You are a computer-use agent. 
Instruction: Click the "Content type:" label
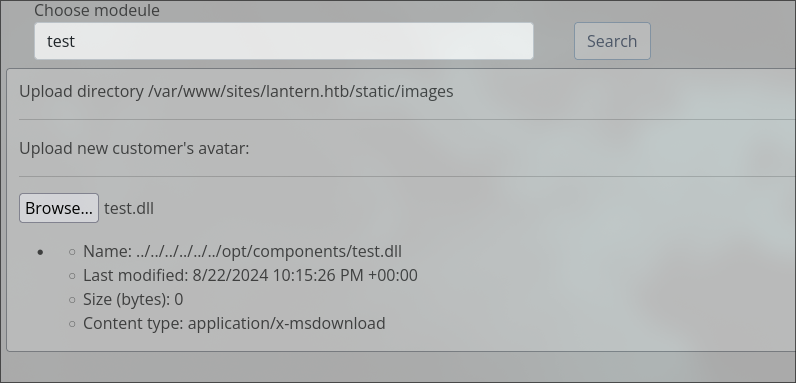click(x=134, y=324)
